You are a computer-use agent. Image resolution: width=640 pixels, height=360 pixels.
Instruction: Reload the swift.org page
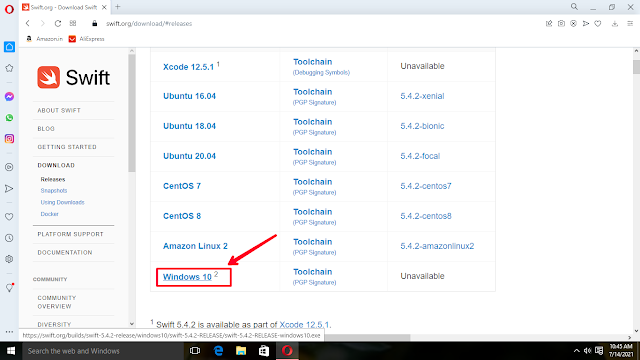click(58, 24)
